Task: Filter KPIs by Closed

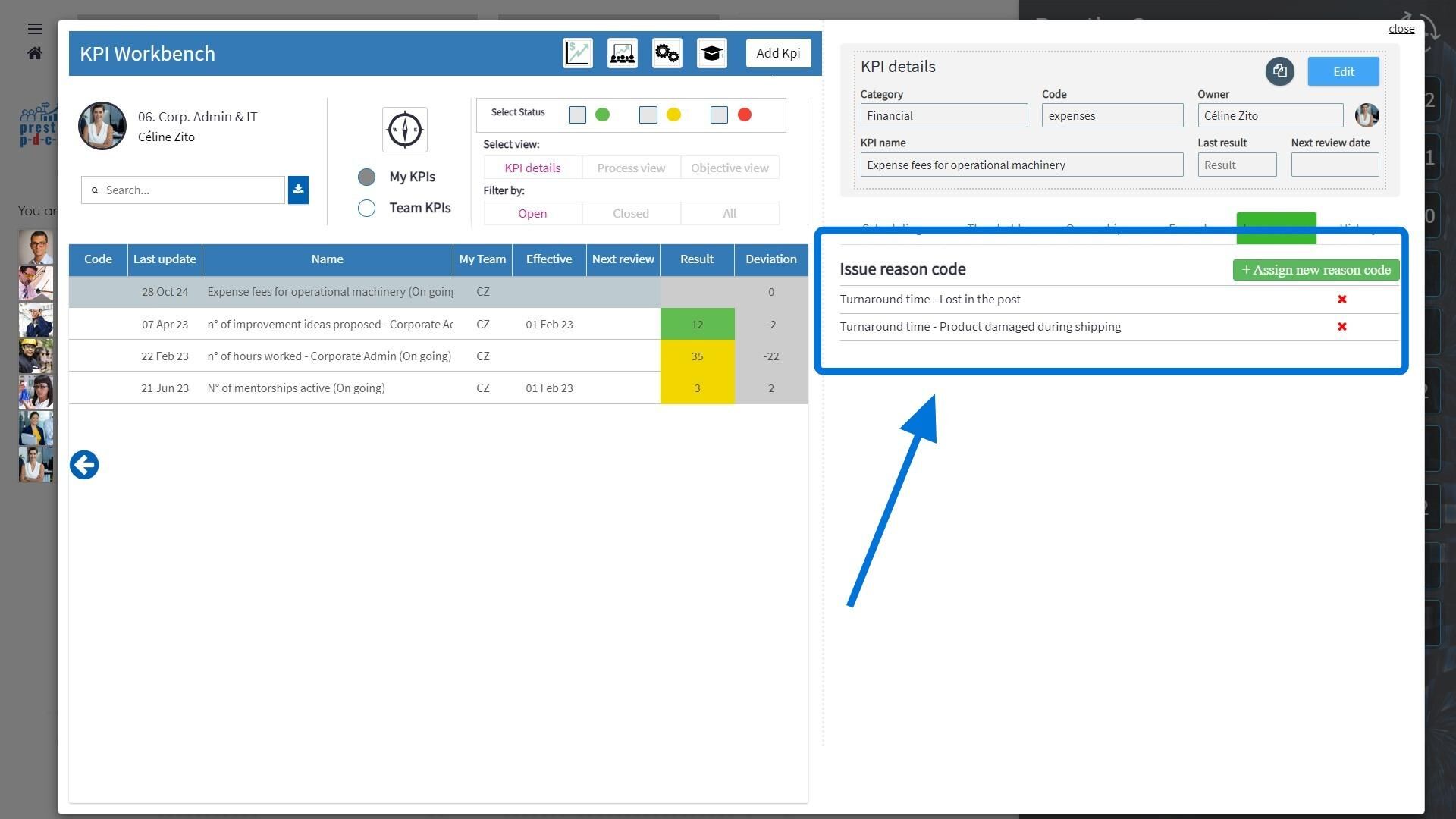Action: coord(631,213)
